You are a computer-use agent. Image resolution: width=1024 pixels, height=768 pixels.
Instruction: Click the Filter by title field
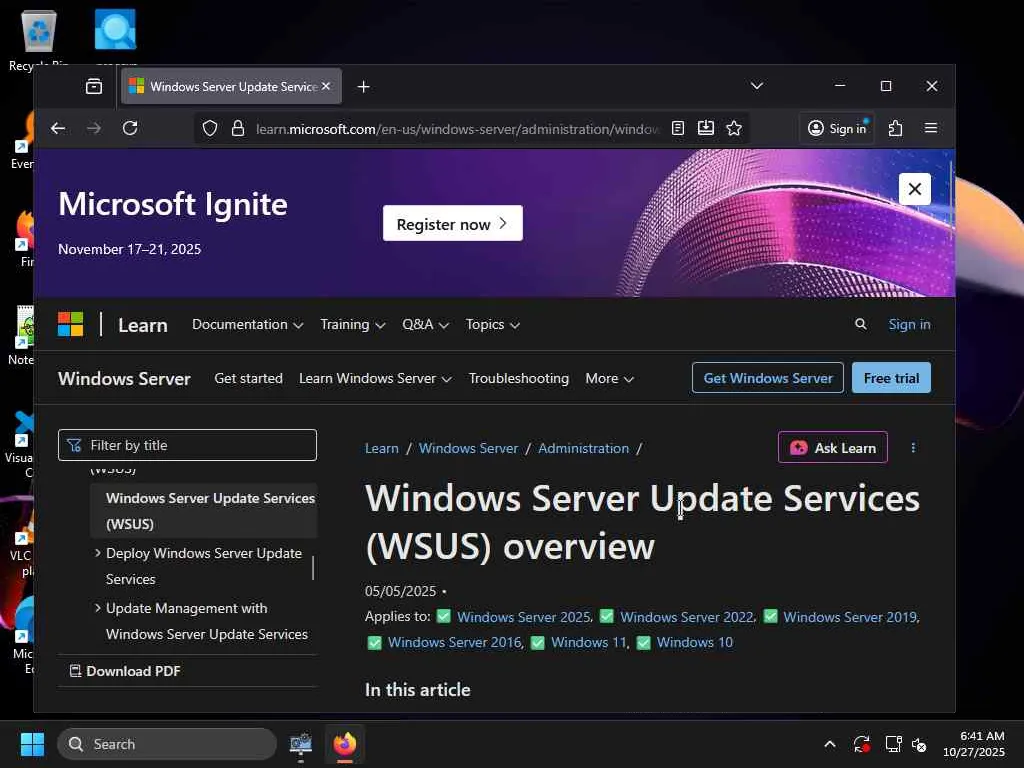[x=187, y=445]
